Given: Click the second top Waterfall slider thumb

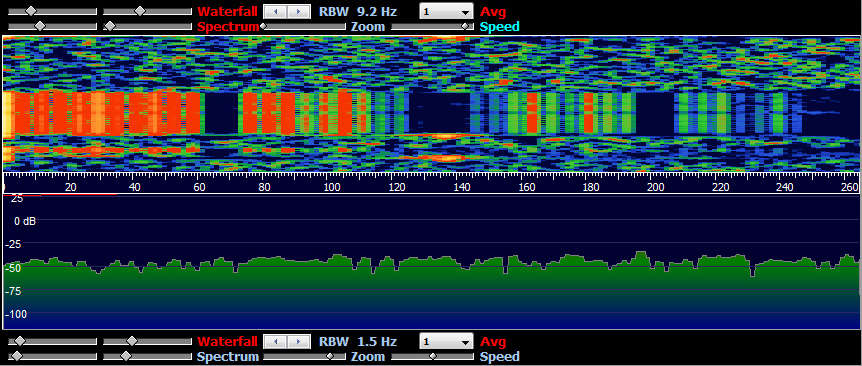Looking at the screenshot, I should click(x=140, y=11).
